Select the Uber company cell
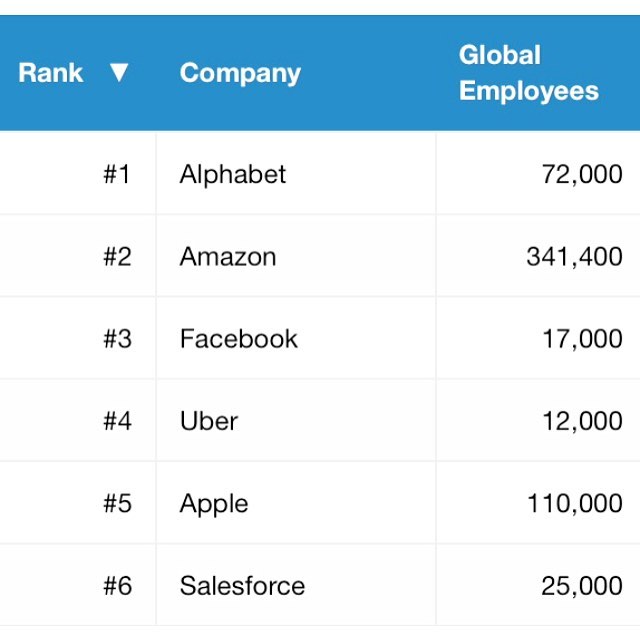640x640 pixels. pyautogui.click(x=296, y=420)
